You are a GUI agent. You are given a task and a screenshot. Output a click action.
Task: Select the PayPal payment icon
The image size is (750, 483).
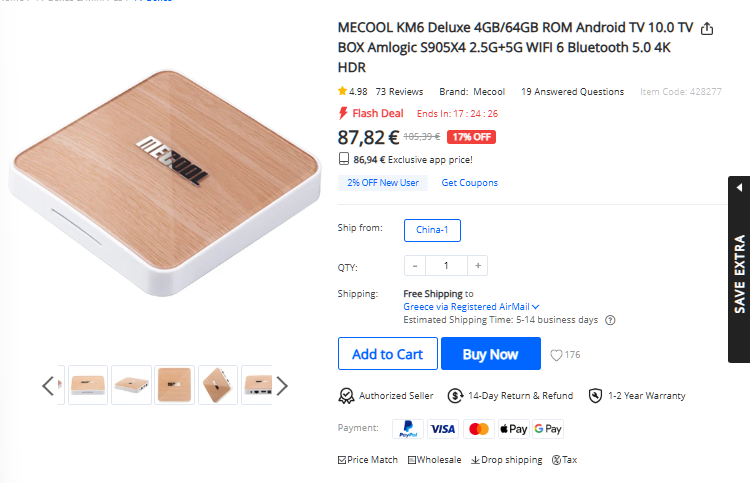(x=408, y=429)
